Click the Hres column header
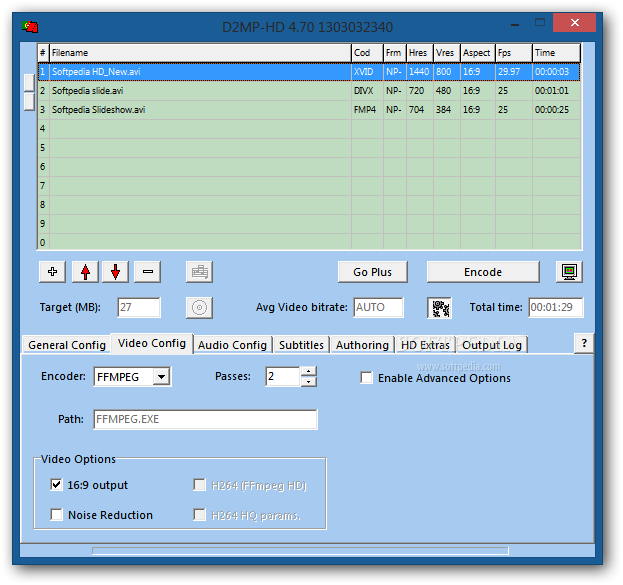 click(420, 53)
